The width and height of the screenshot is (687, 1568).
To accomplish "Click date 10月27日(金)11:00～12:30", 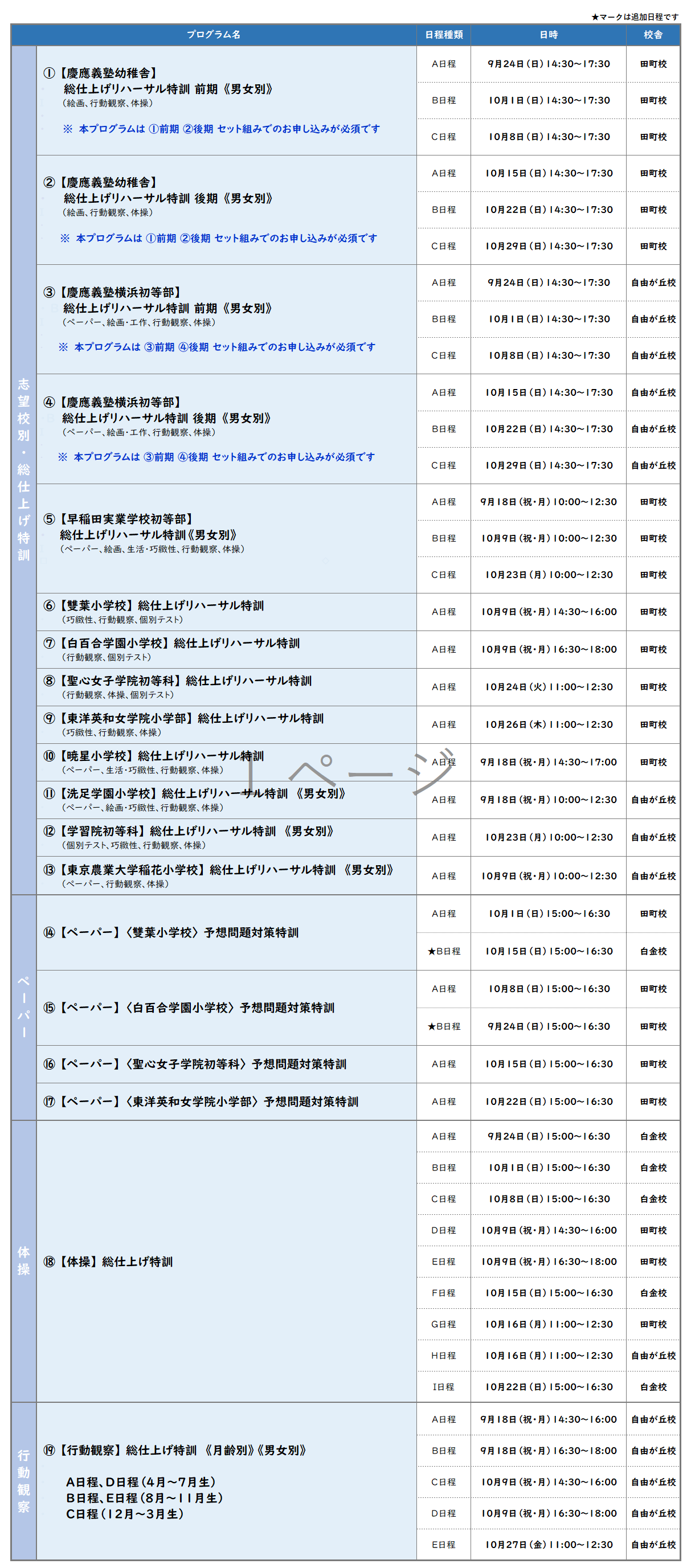I will 548,1544.
